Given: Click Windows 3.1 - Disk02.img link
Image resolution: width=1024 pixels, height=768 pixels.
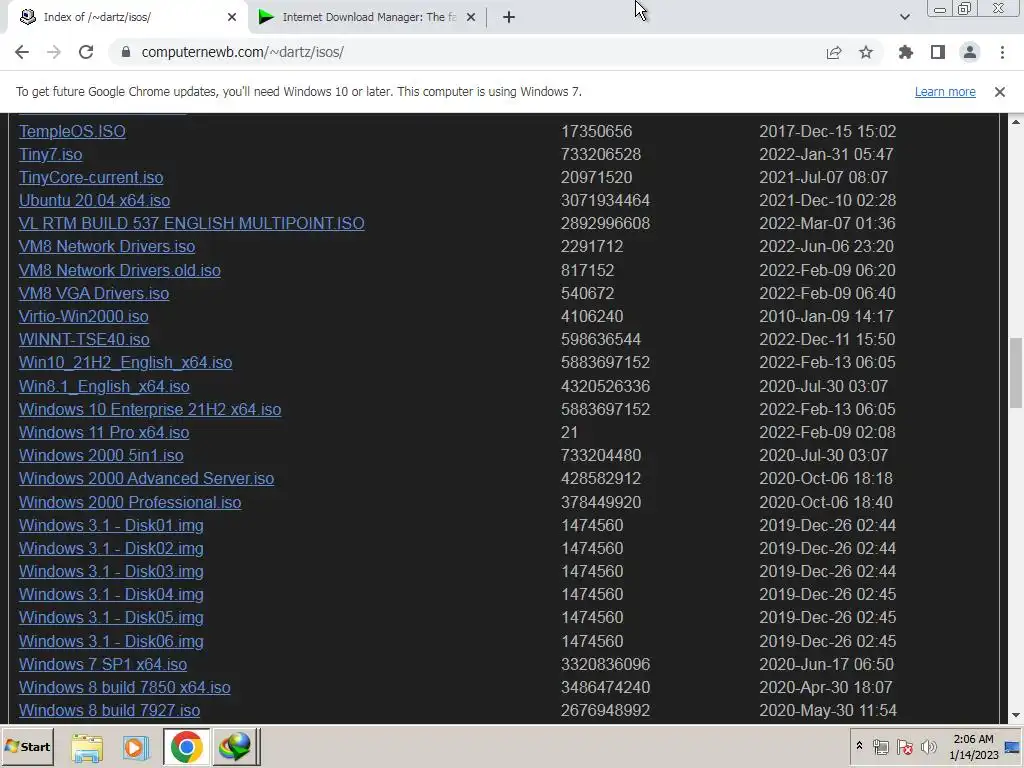Looking at the screenshot, I should click(x=111, y=549).
